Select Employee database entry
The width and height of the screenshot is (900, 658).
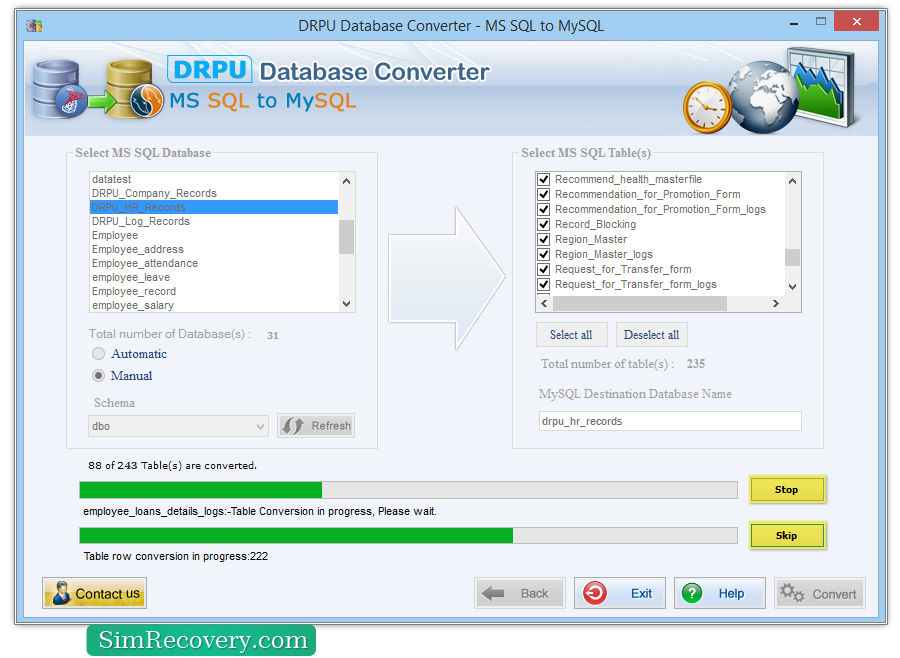click(214, 235)
